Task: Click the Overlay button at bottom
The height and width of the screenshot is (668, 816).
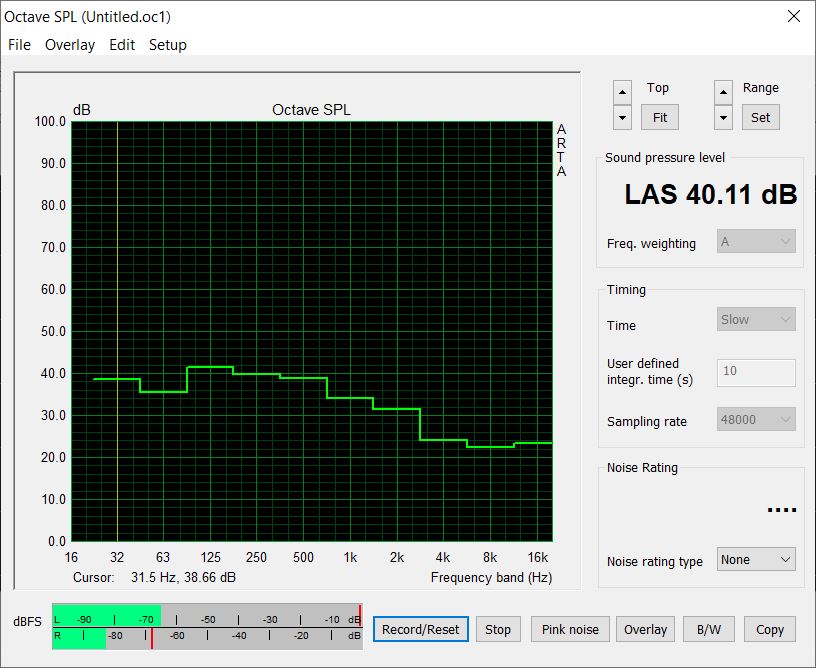Action: pyautogui.click(x=645, y=630)
